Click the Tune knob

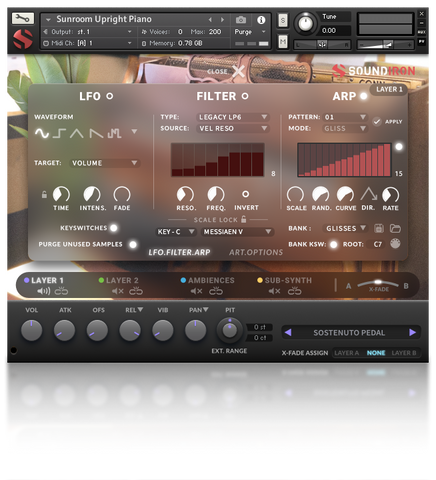(305, 23)
